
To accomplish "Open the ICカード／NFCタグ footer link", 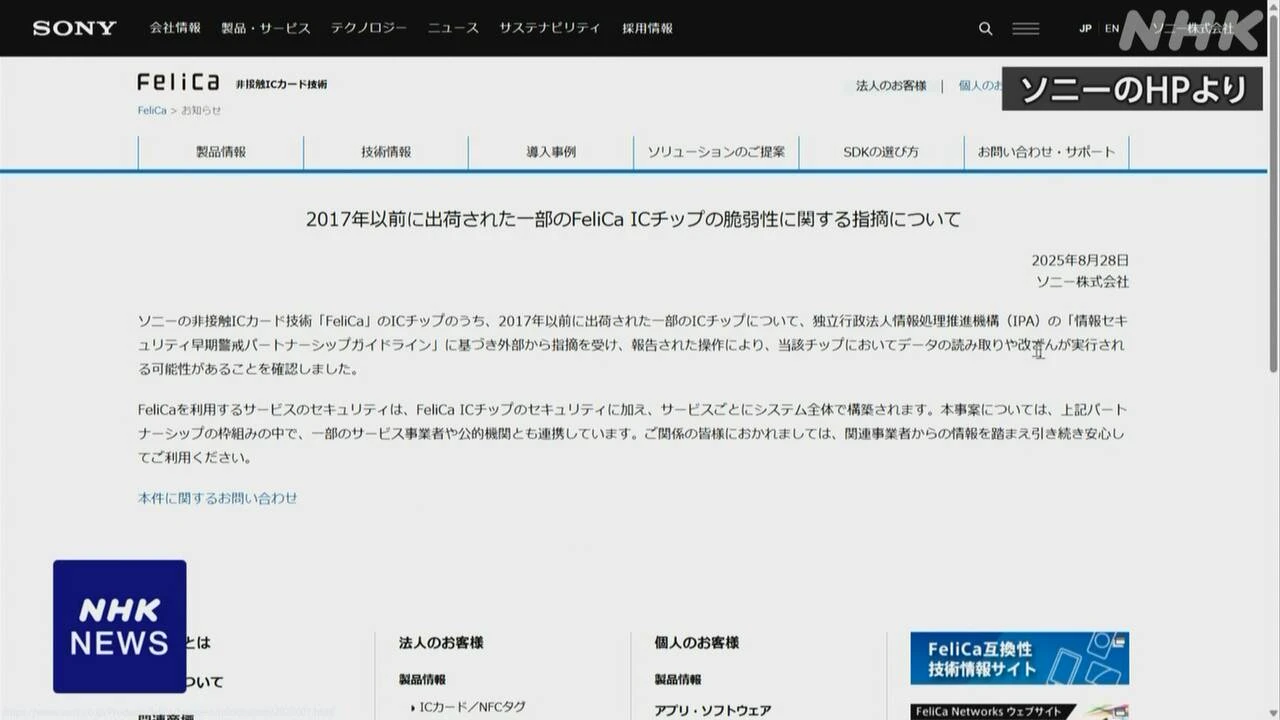I will [472, 707].
